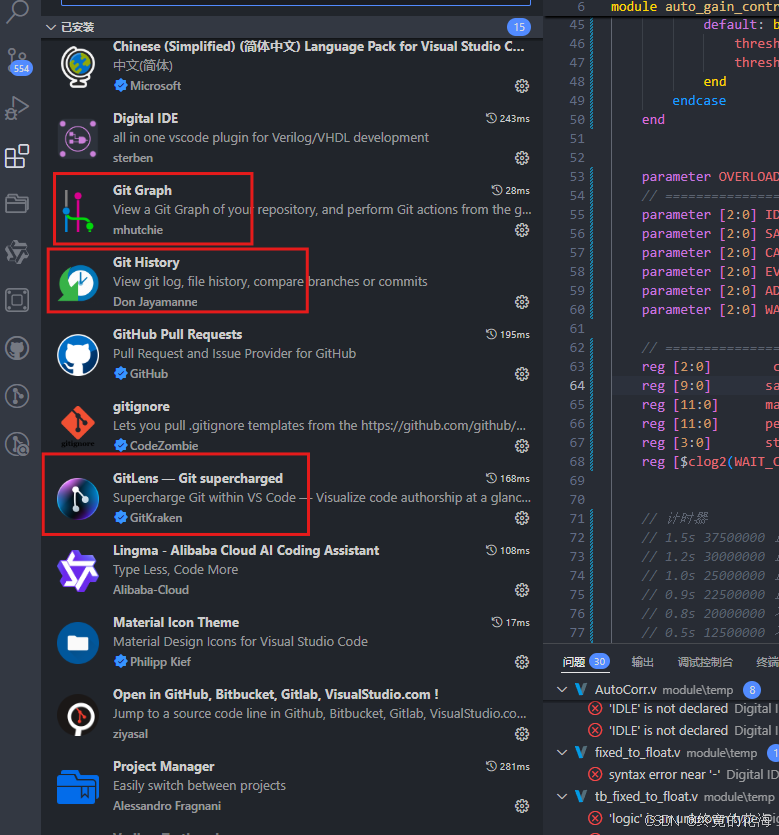The width and height of the screenshot is (779, 835).
Task: Open Run and Debug view
Action: tap(17, 108)
